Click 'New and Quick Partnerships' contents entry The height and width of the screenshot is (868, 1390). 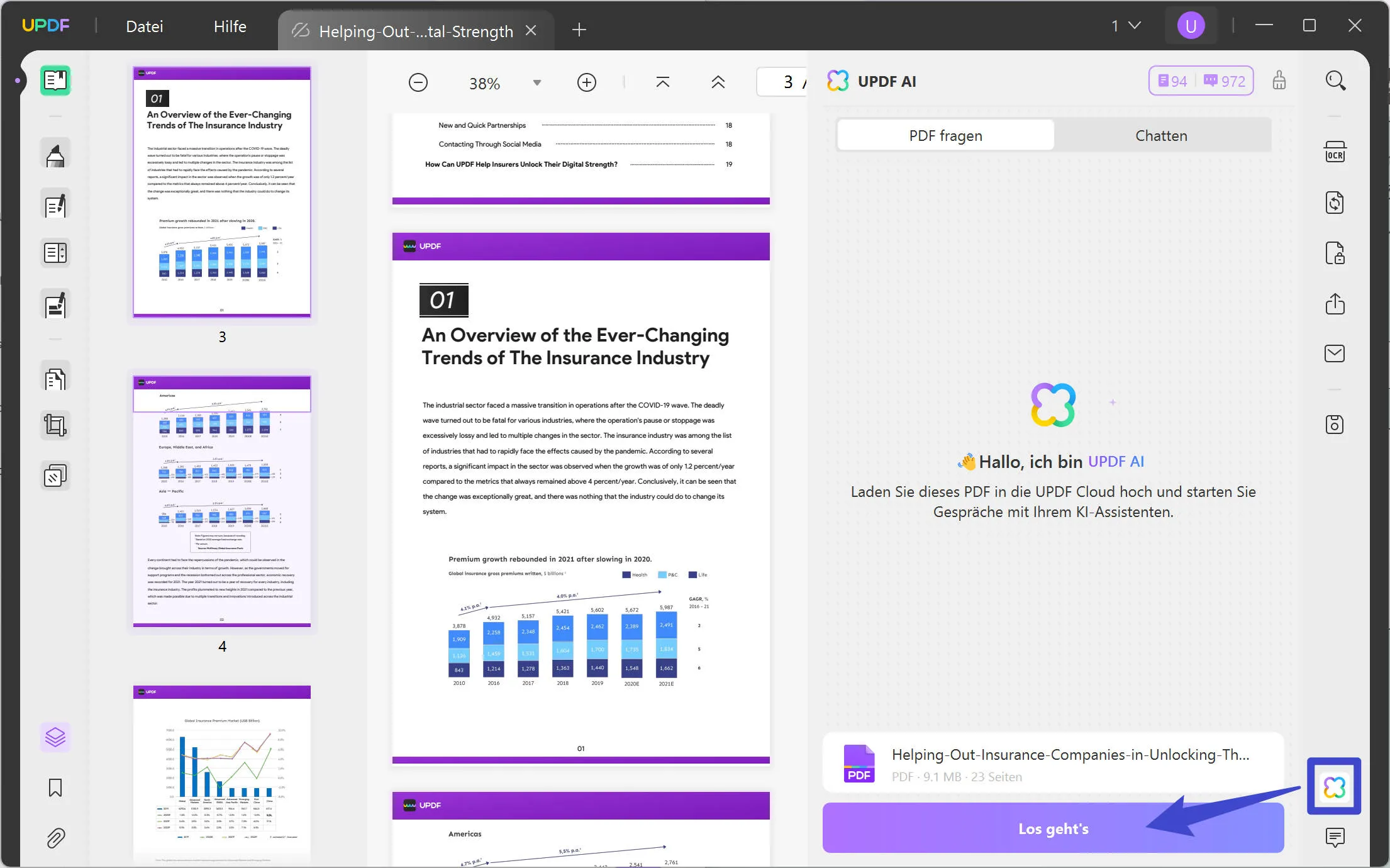tap(482, 125)
